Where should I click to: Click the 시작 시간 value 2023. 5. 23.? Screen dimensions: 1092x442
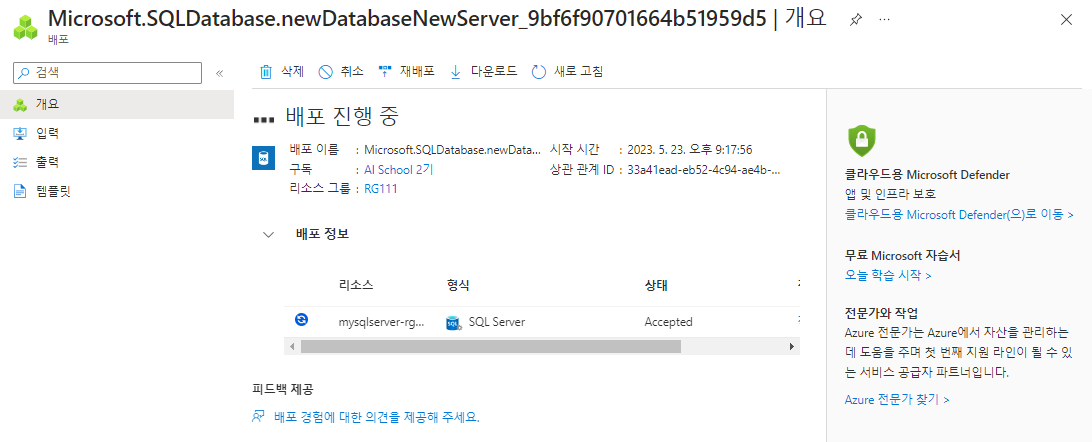[689, 150]
